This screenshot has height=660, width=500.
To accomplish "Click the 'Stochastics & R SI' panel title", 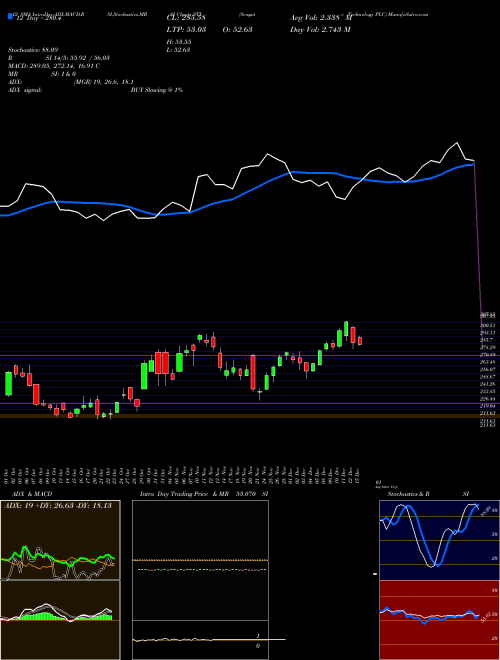I will tap(428, 494).
